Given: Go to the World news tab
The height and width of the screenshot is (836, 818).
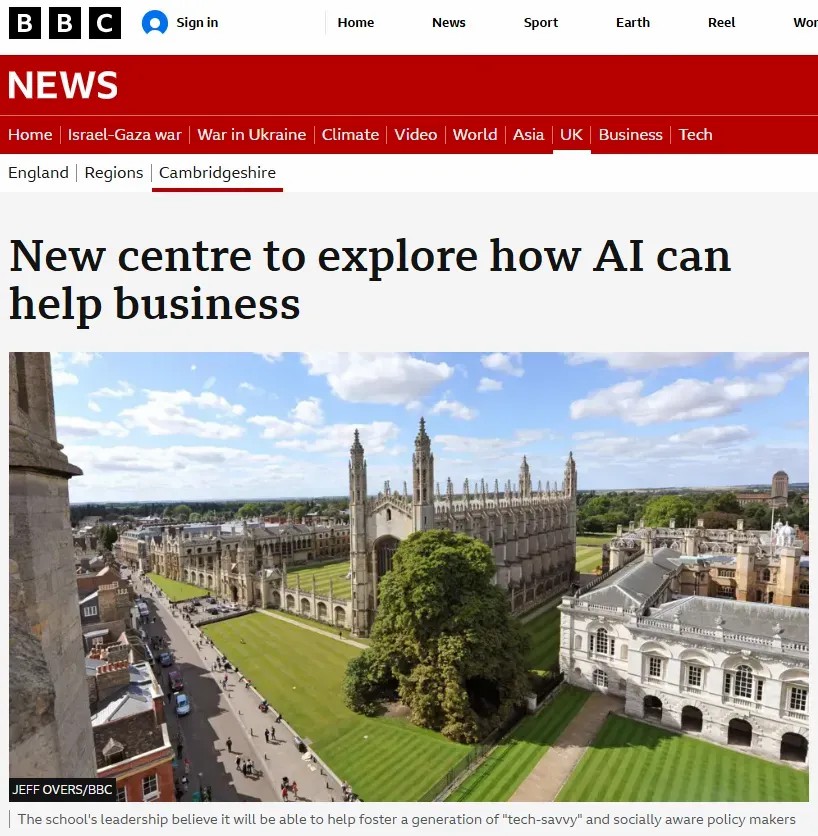Looking at the screenshot, I should point(475,134).
